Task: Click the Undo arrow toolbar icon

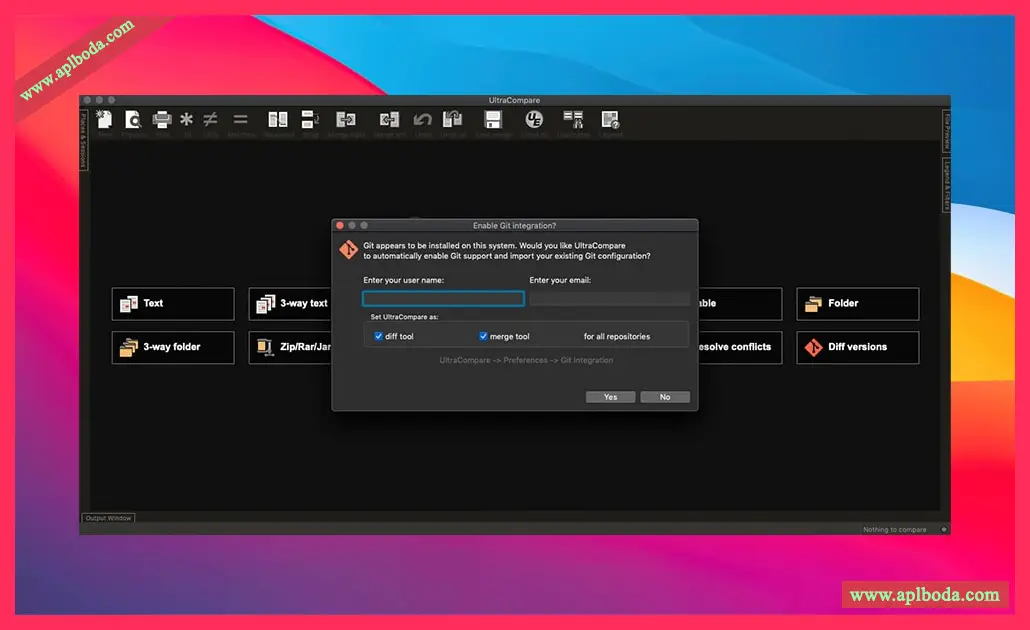Action: coord(422,120)
